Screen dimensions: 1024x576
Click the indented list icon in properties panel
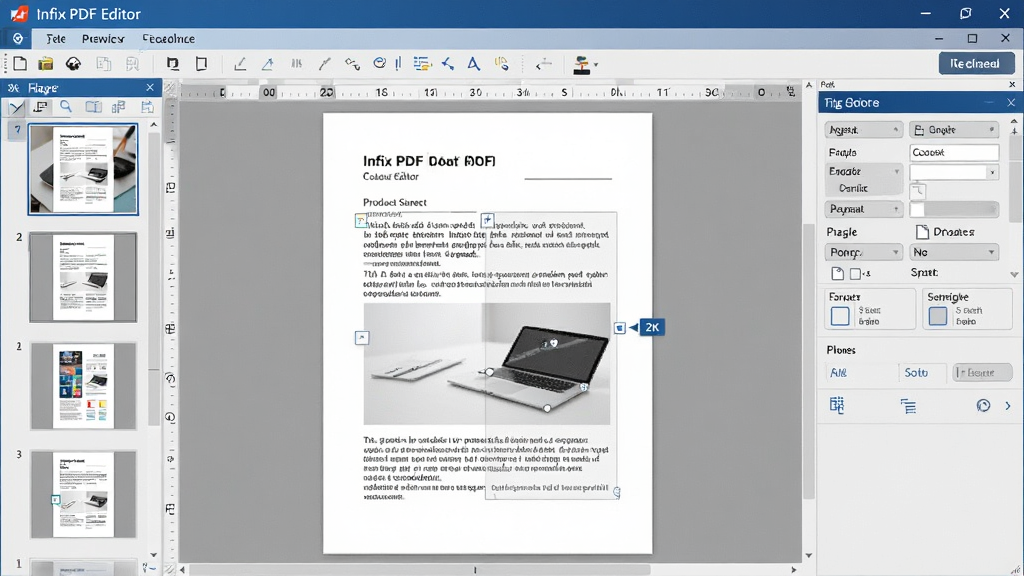(908, 406)
